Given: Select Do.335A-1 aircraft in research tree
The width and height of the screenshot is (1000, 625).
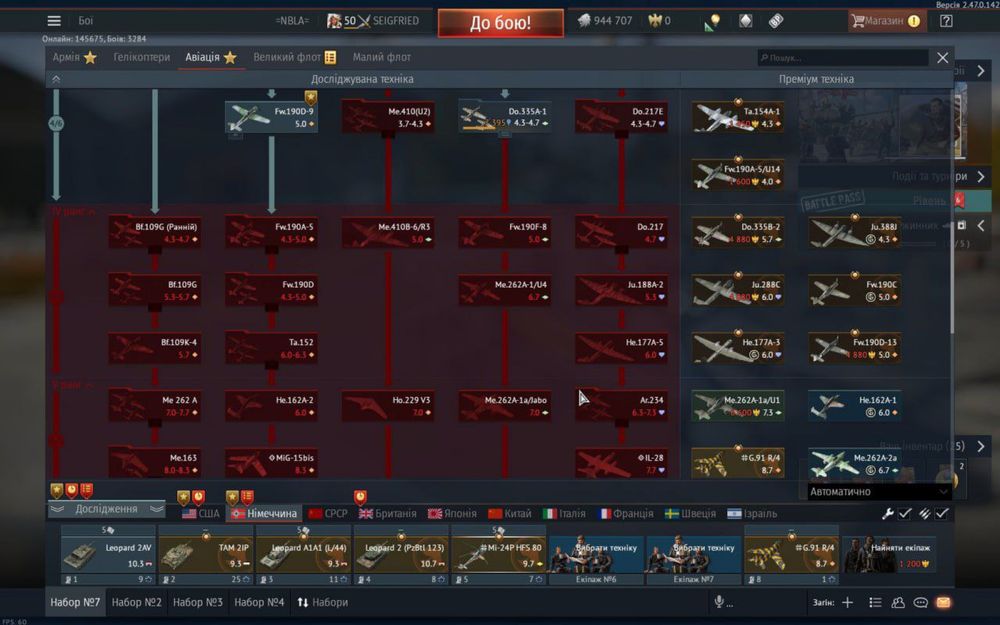Looking at the screenshot, I should click(x=504, y=117).
